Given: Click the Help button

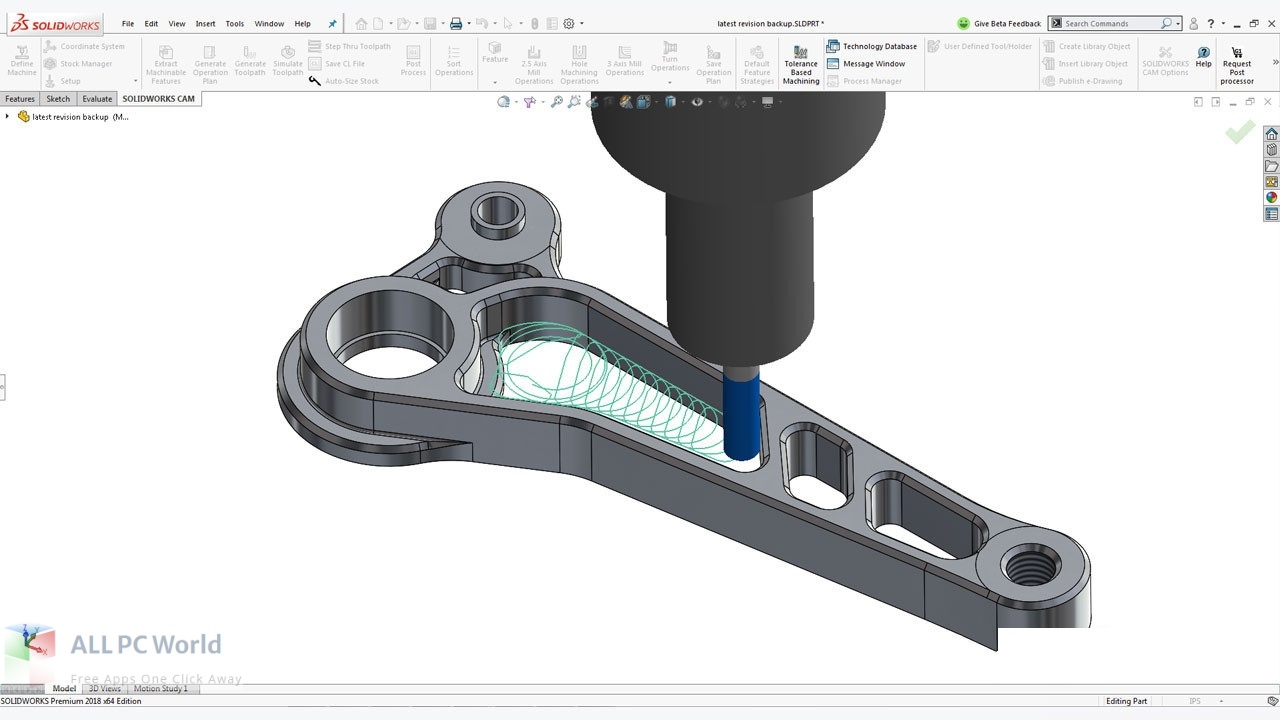Looking at the screenshot, I should pos(1203,60).
